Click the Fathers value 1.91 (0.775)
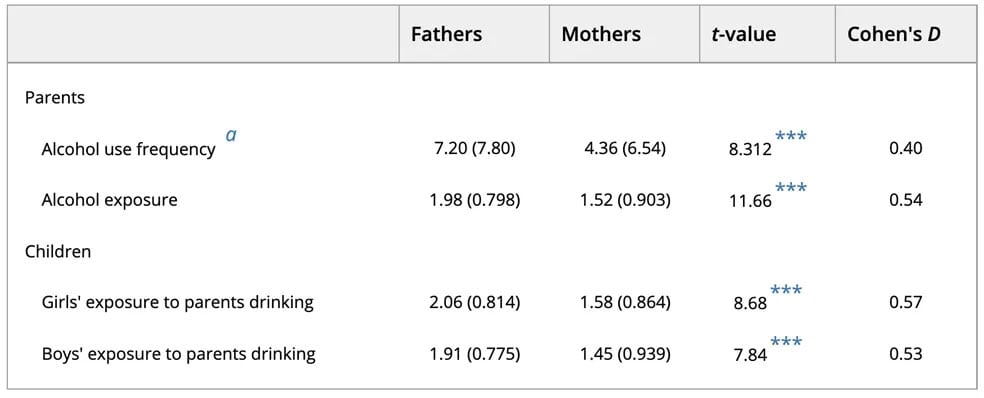 point(475,354)
